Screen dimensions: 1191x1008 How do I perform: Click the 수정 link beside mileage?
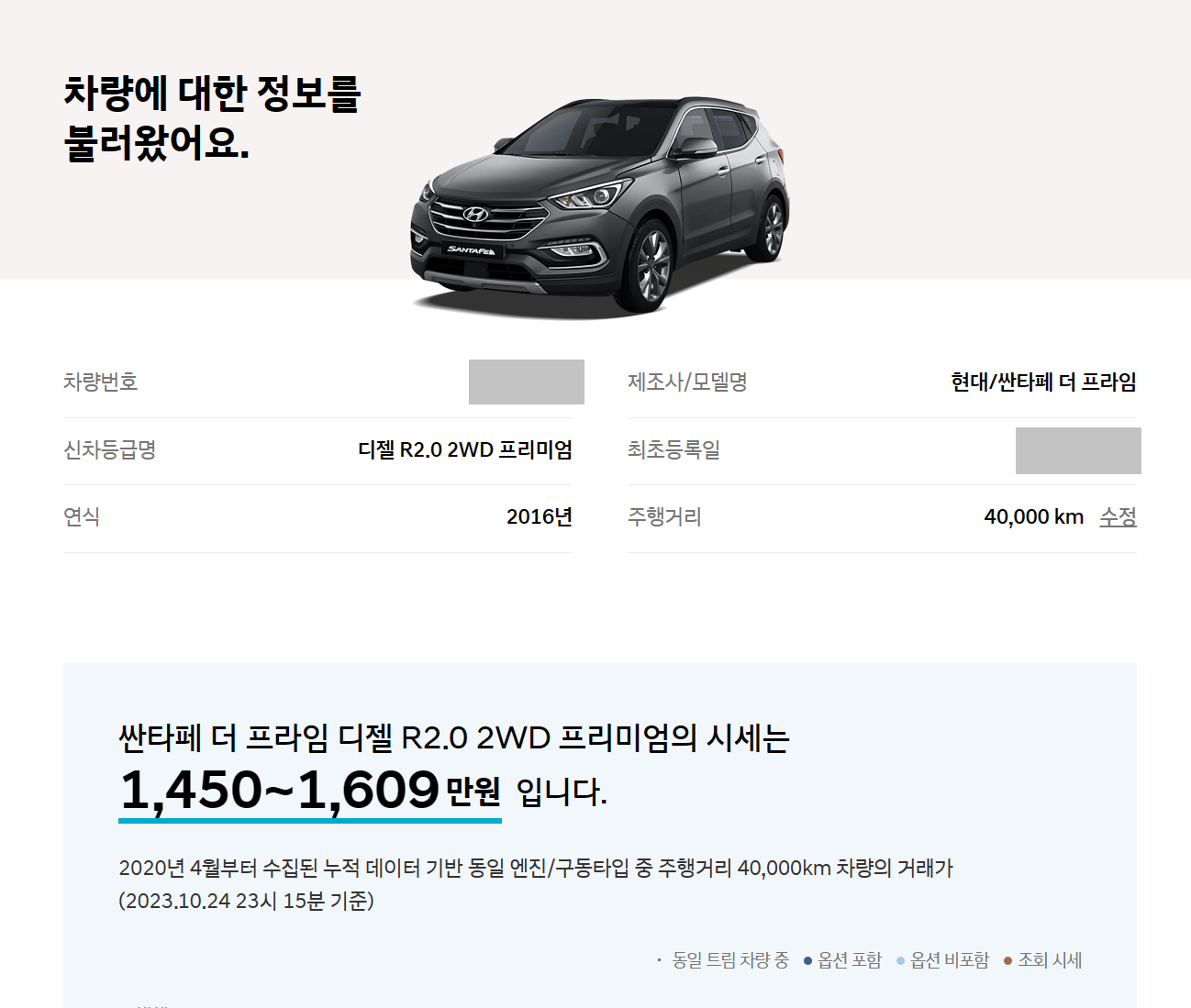pos(1118,516)
